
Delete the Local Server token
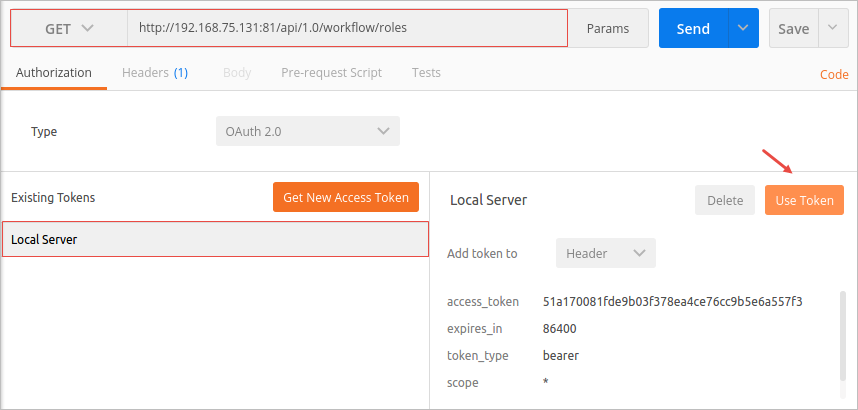(725, 200)
